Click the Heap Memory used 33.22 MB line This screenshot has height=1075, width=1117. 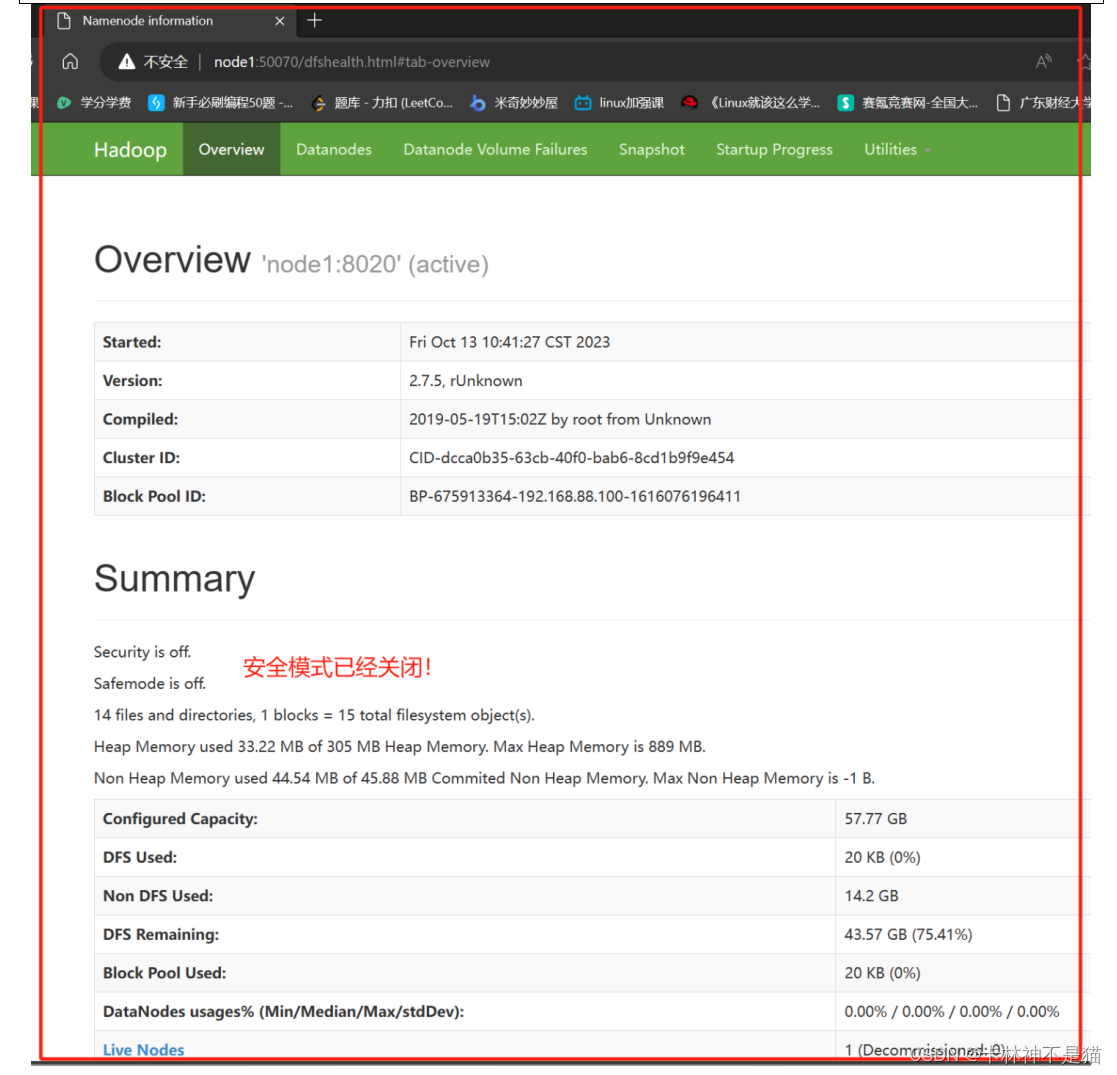[400, 747]
